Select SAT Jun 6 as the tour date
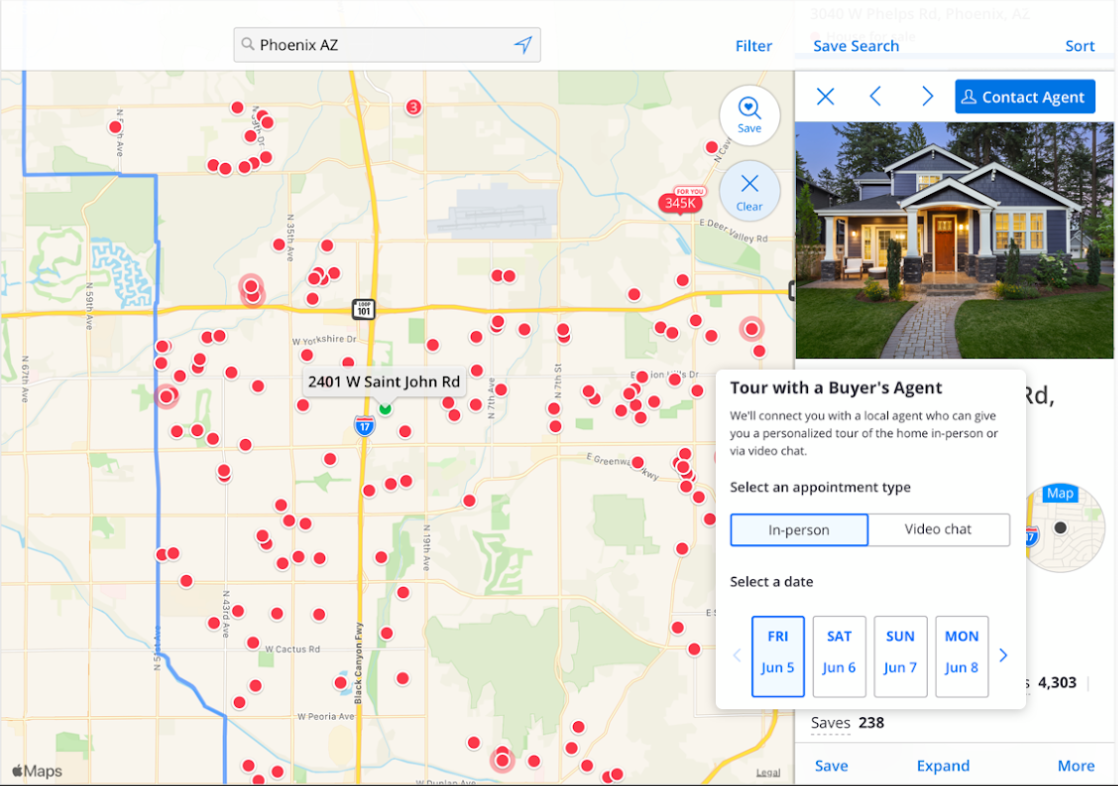1118x786 pixels. tap(839, 656)
